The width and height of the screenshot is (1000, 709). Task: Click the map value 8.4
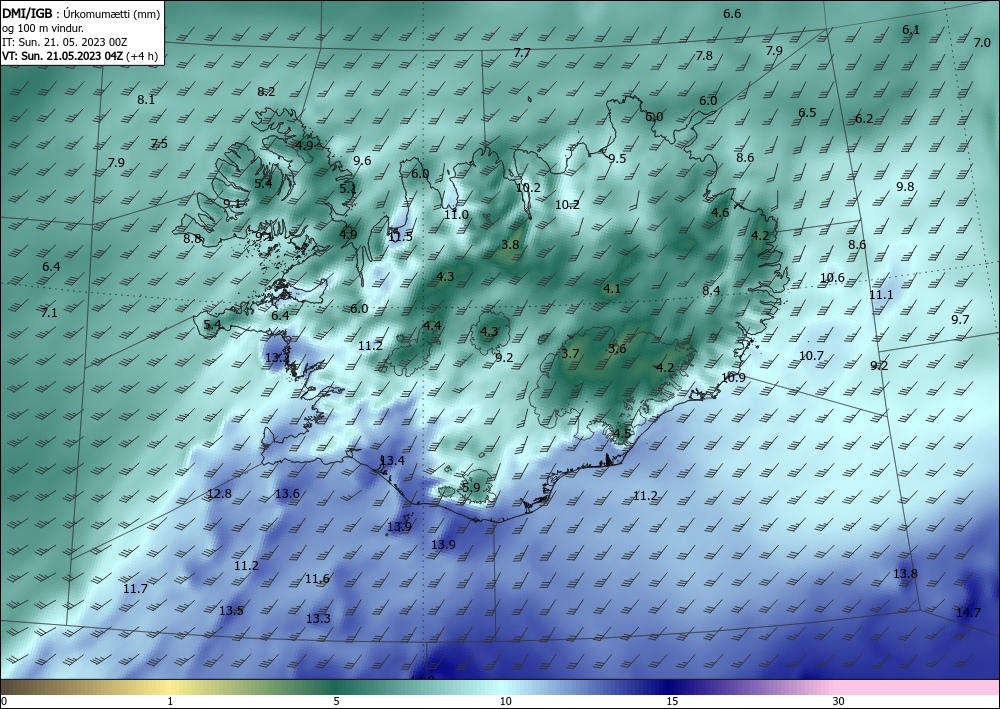point(711,291)
